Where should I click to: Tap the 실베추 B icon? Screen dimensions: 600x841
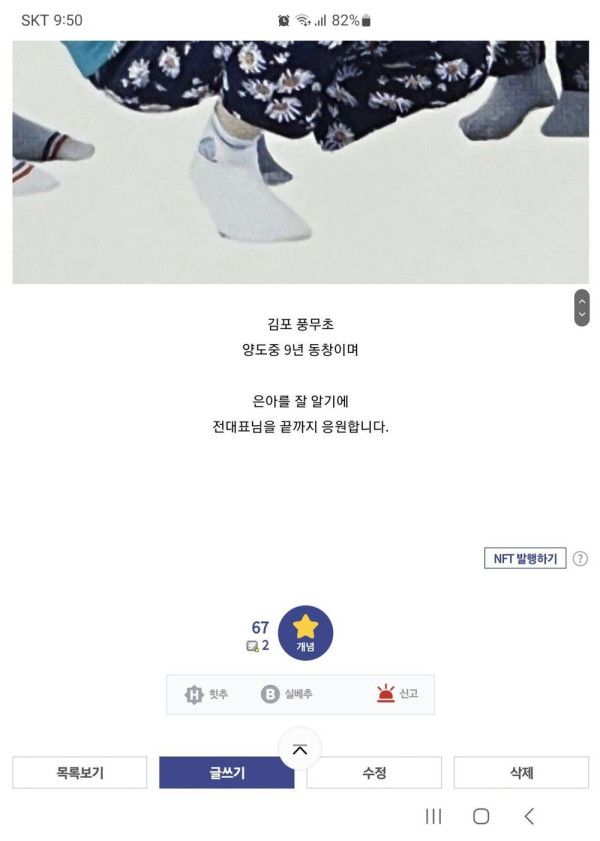pyautogui.click(x=270, y=694)
